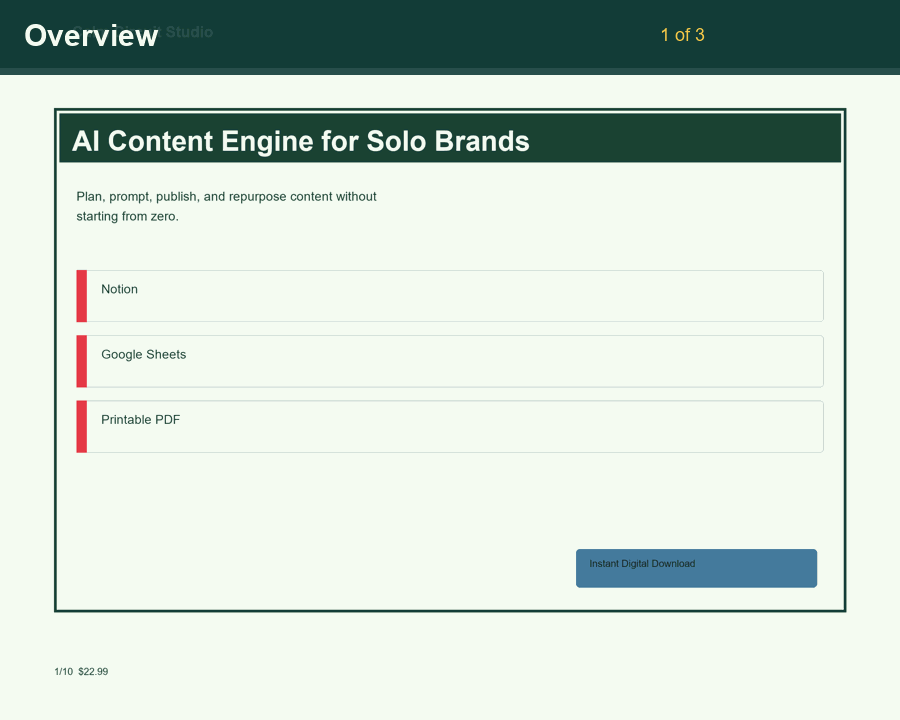Click the 1/10 counter in the footer
The image size is (900, 720).
[x=63, y=671]
